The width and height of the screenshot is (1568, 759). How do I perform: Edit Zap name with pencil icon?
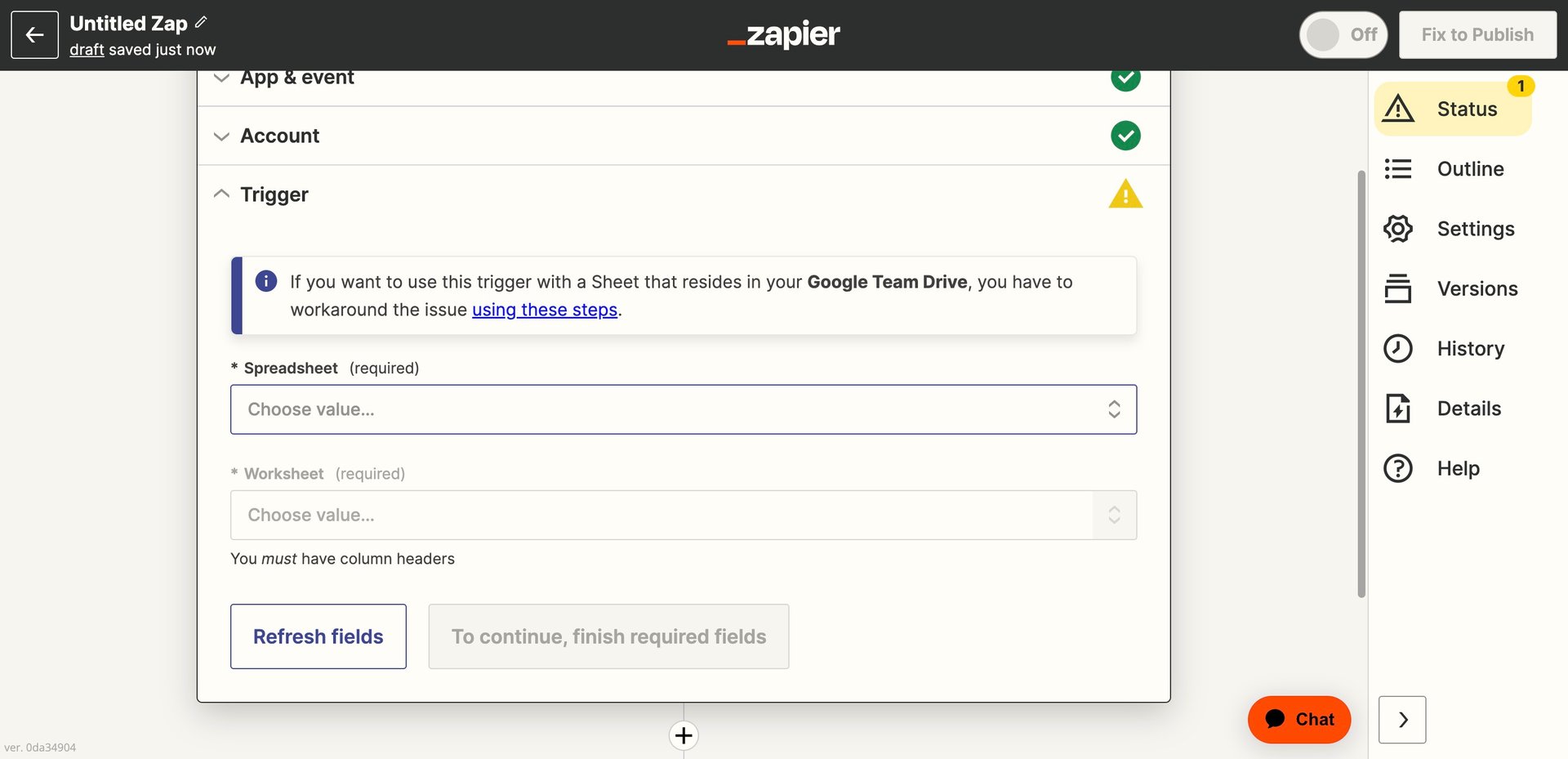[201, 22]
